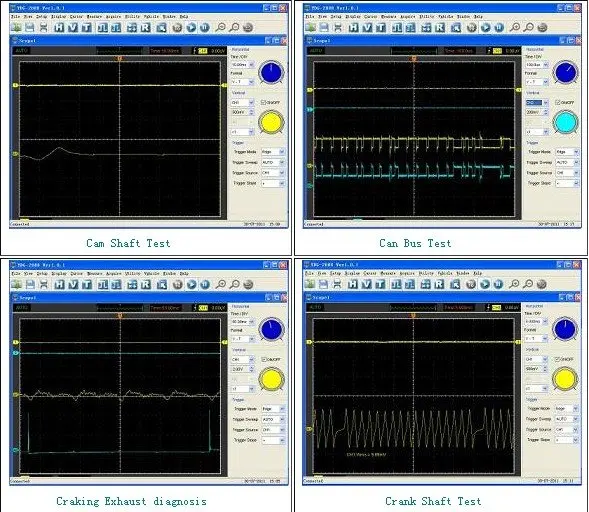Click the first magnifier icon in Crank Shaft Test toolbar
589x512 pixels.
pyautogui.click(x=515, y=284)
